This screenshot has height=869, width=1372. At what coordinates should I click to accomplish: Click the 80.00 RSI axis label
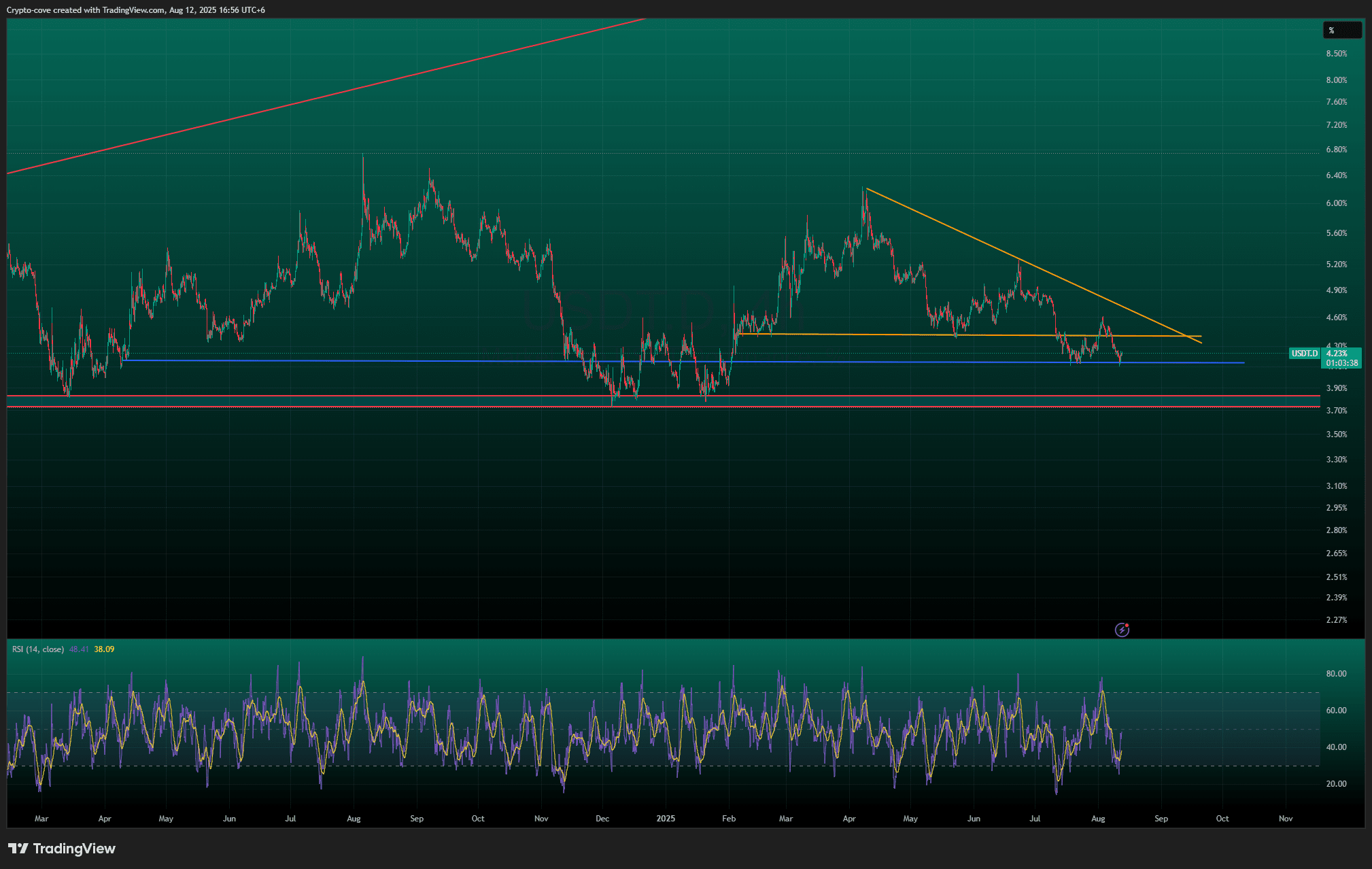(1336, 674)
